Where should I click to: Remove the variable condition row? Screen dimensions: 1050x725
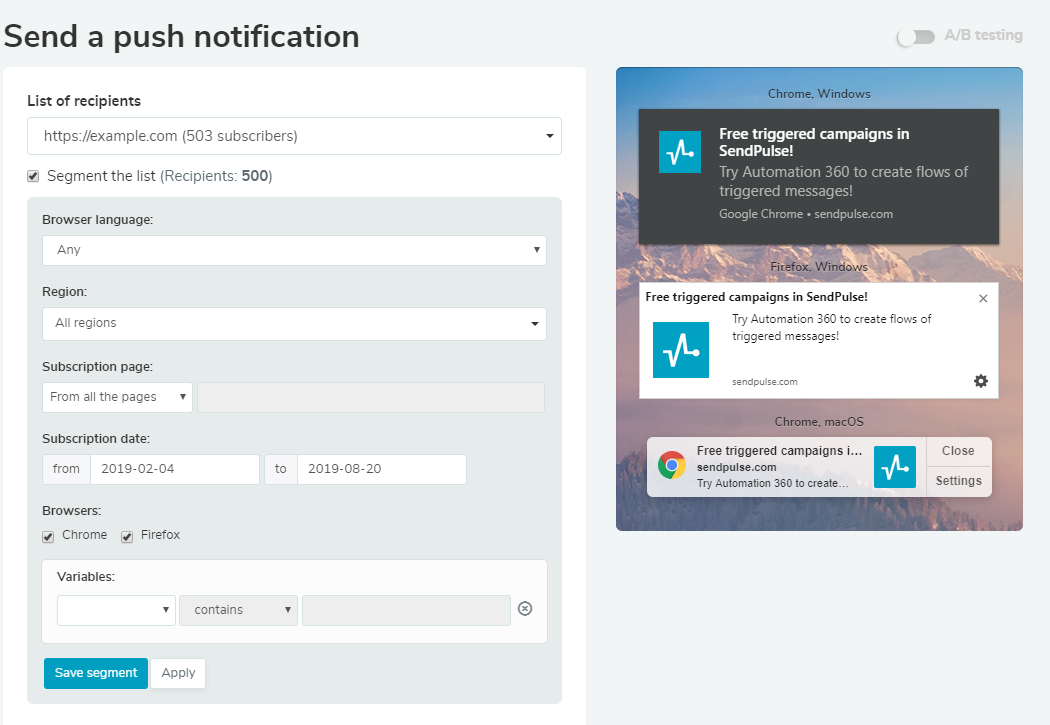click(x=525, y=609)
